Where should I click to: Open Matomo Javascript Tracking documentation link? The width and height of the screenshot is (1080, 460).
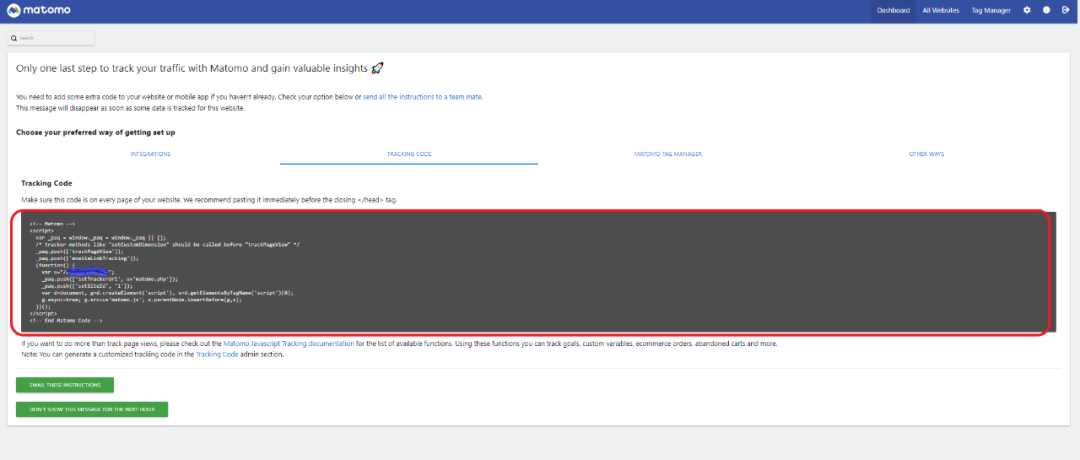pyautogui.click(x=289, y=343)
